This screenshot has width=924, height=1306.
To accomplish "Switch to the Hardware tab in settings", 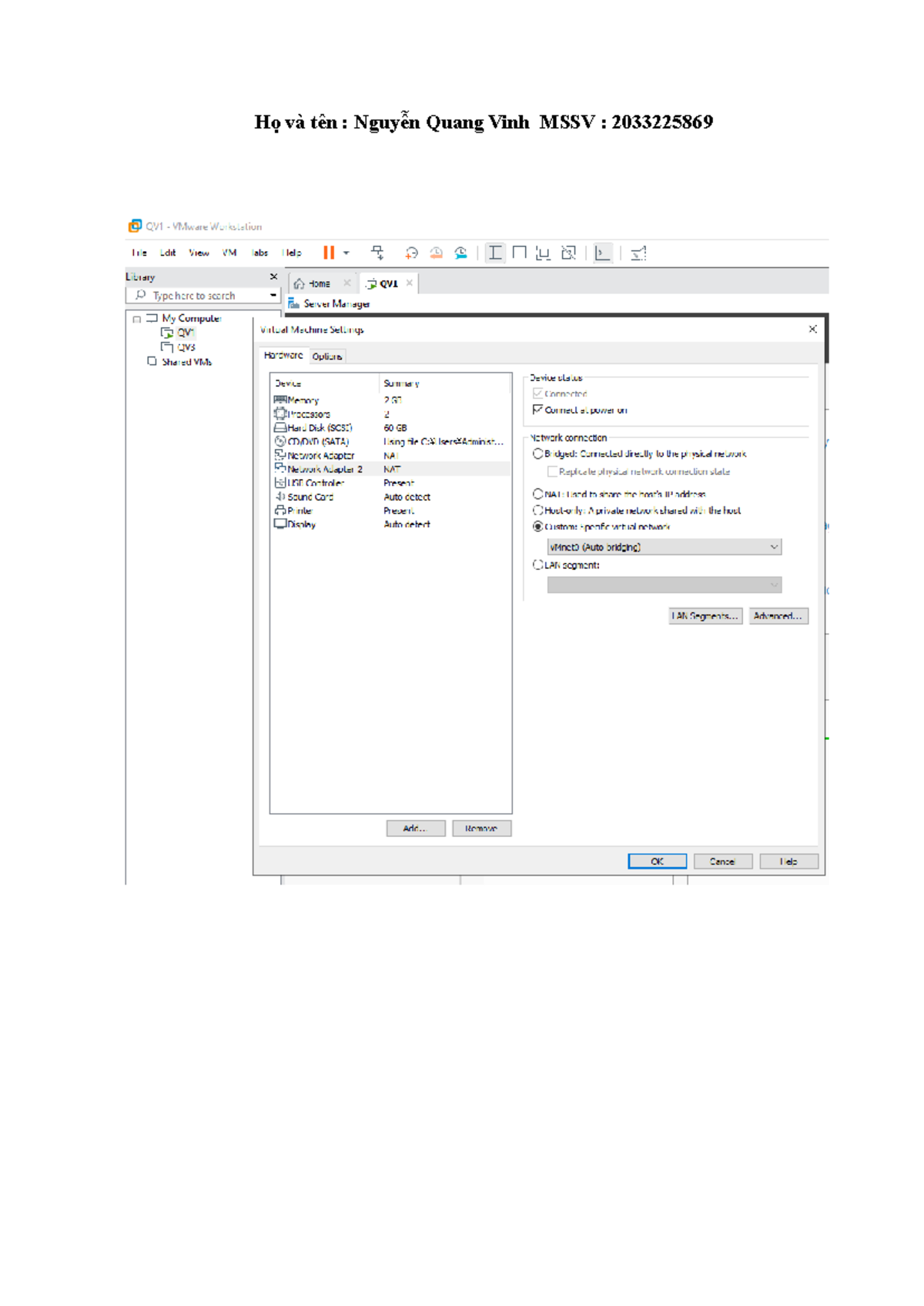I will [283, 355].
